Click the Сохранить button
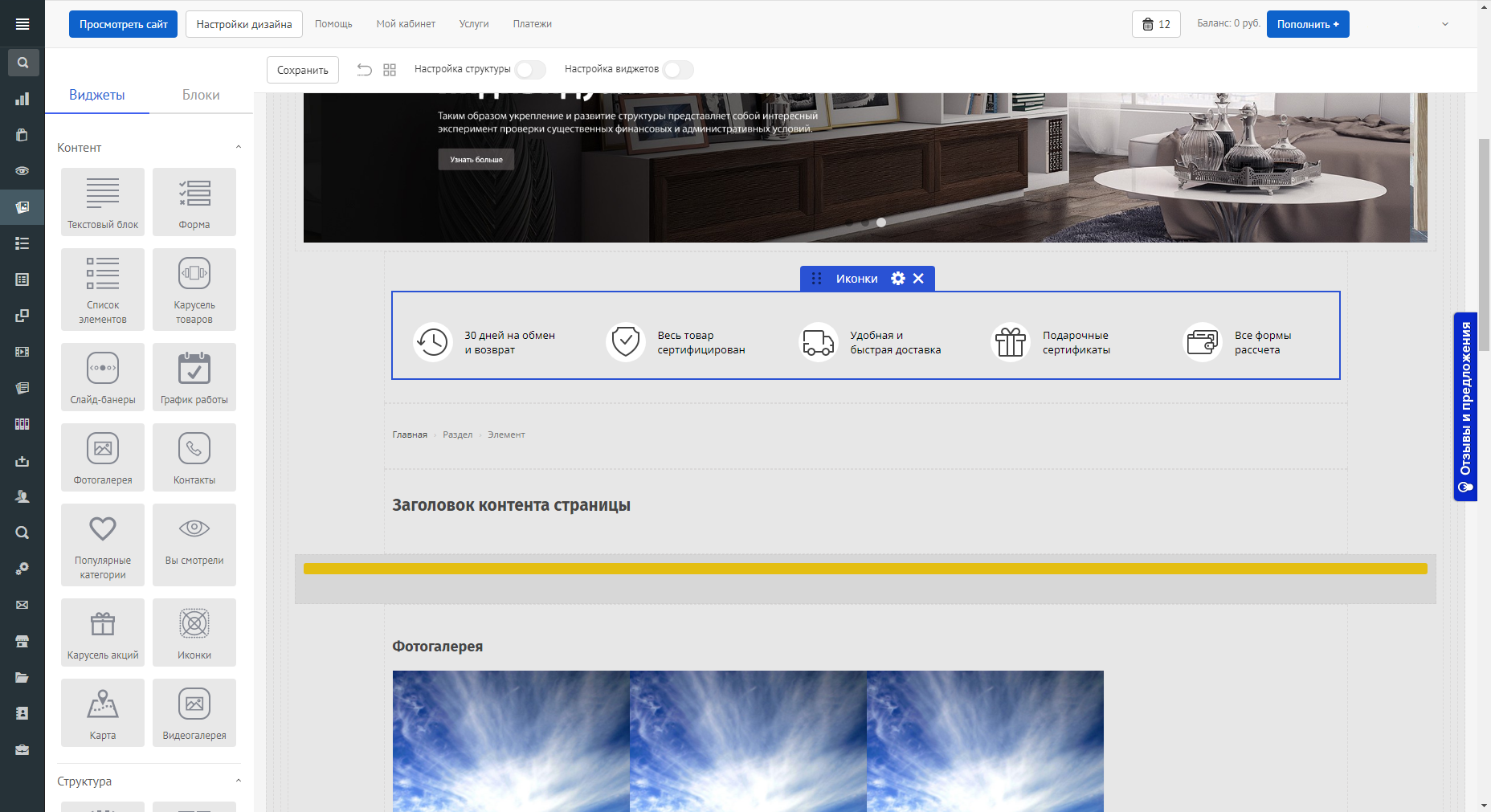 click(303, 70)
